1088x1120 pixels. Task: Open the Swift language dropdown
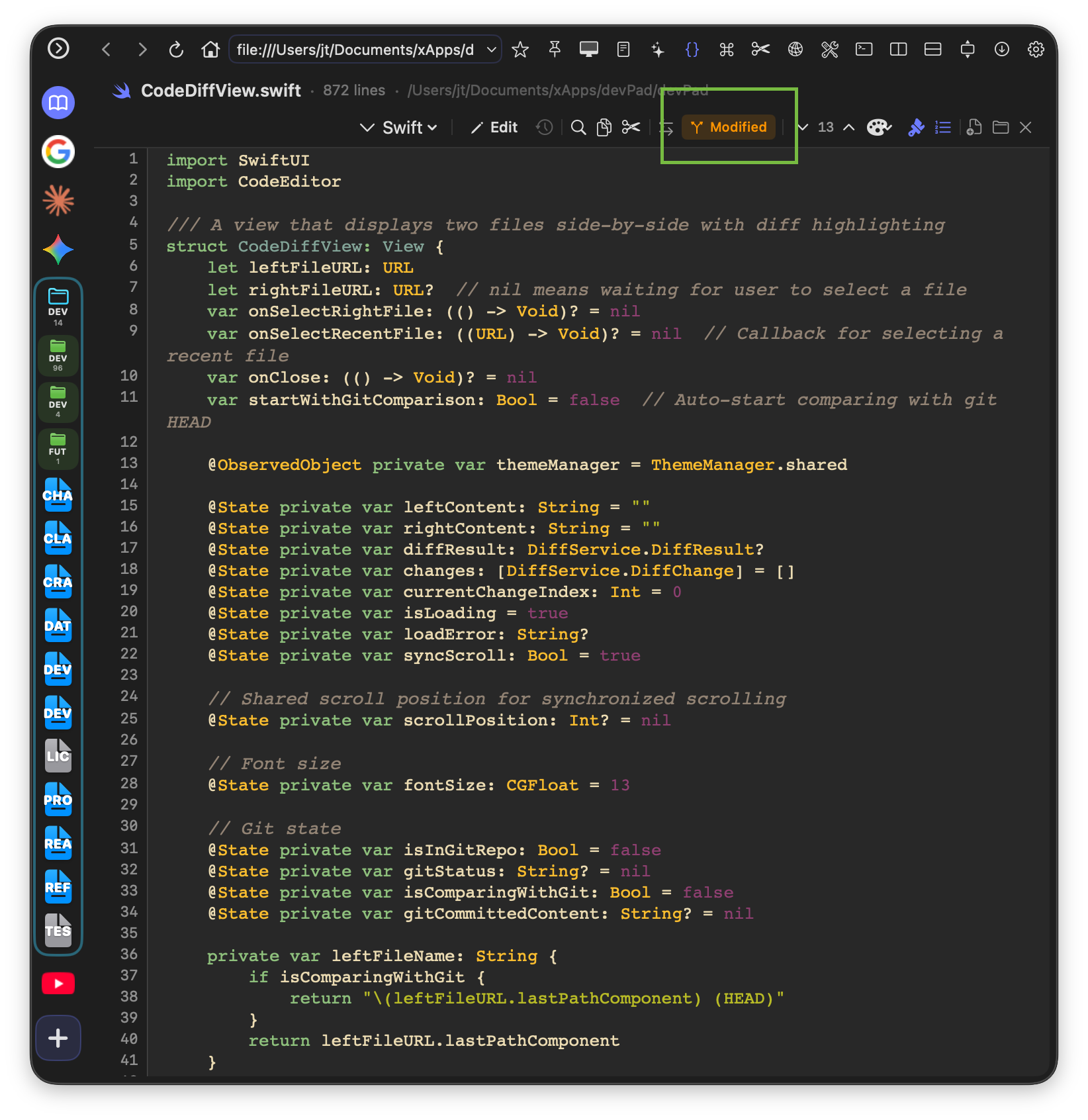[399, 127]
